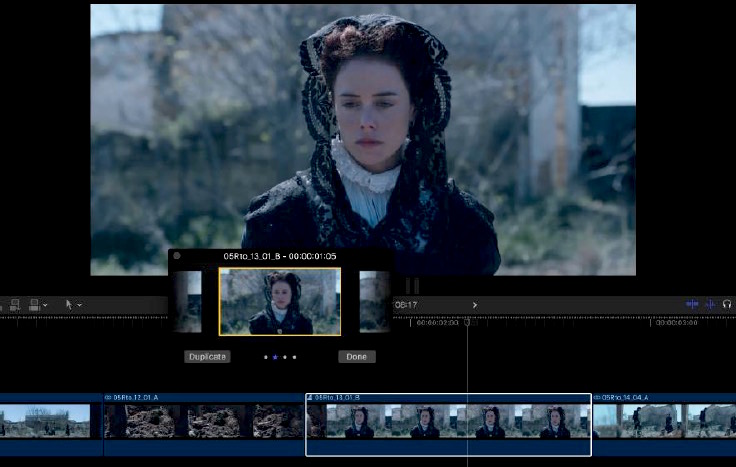
Task: Click the clip icon beside 05Rto_12_01_A name
Action: pos(108,398)
